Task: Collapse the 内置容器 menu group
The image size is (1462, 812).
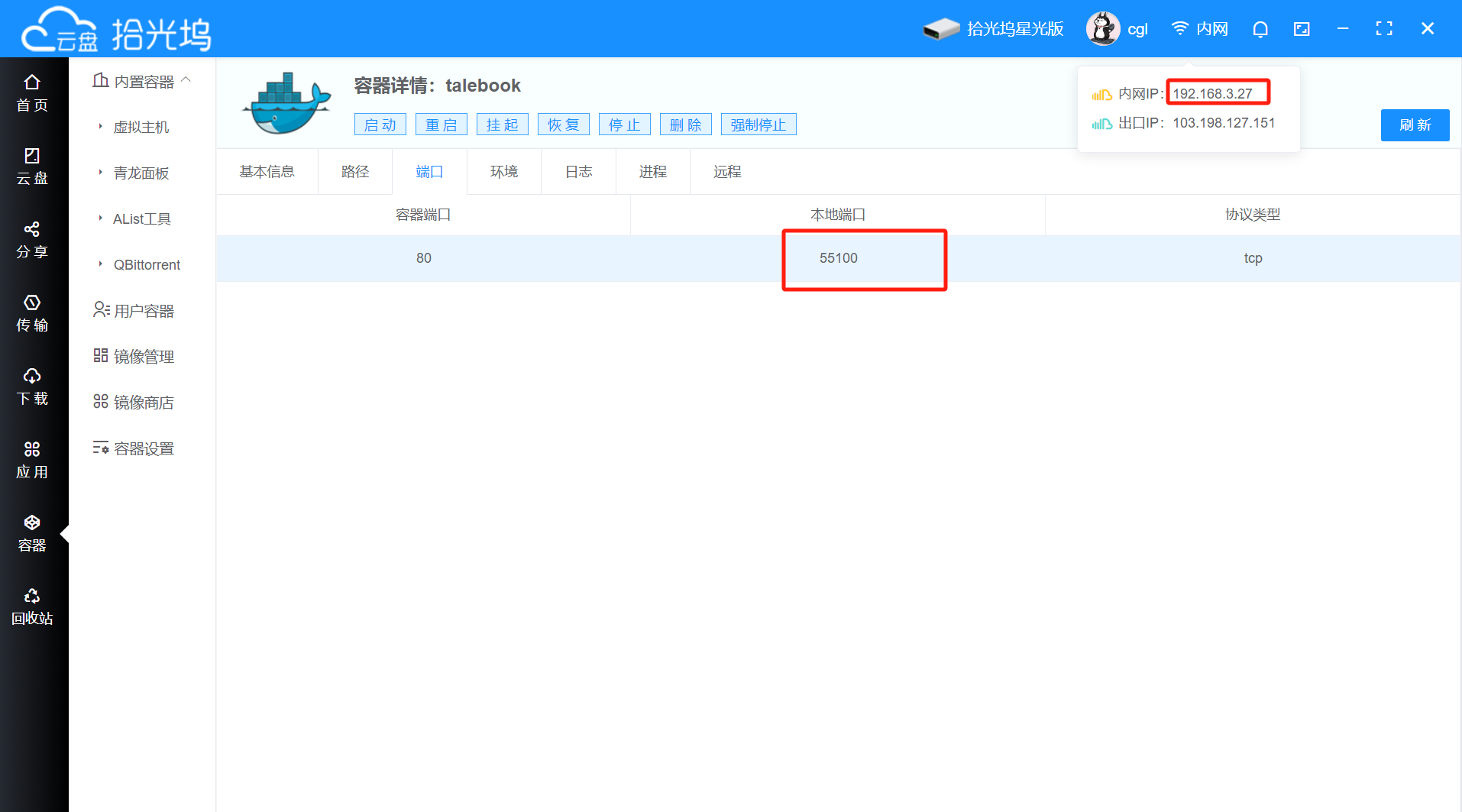Action: coord(143,81)
